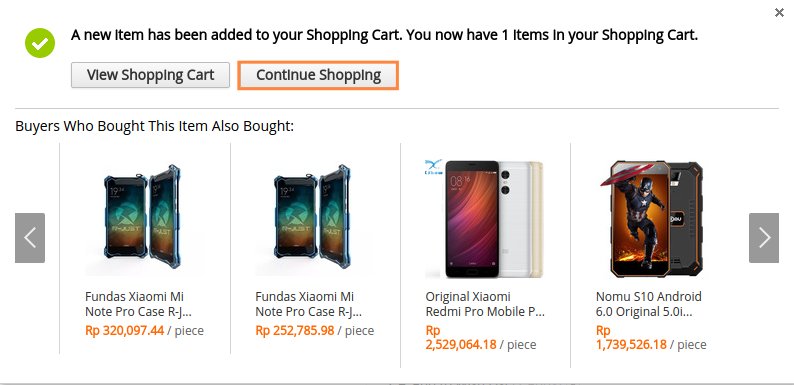Click the Buyers Also Bought heading
794x385 pixels.
154,126
